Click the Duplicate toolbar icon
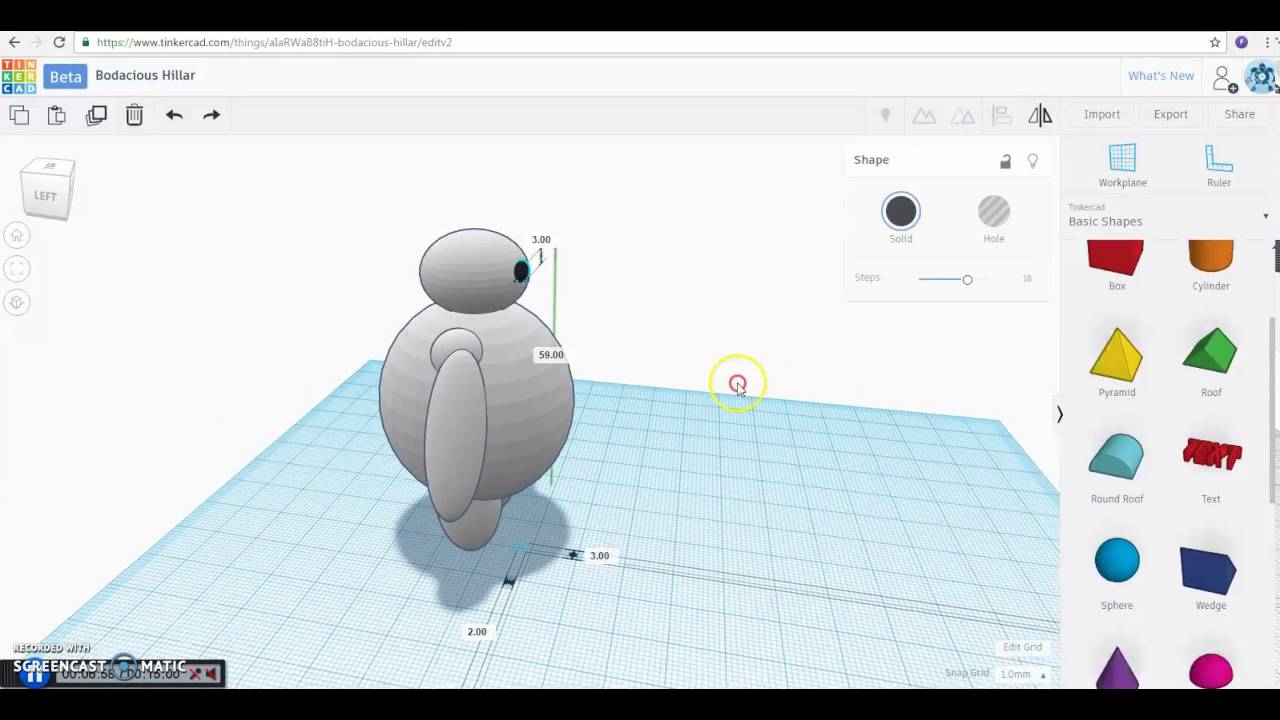 [96, 115]
